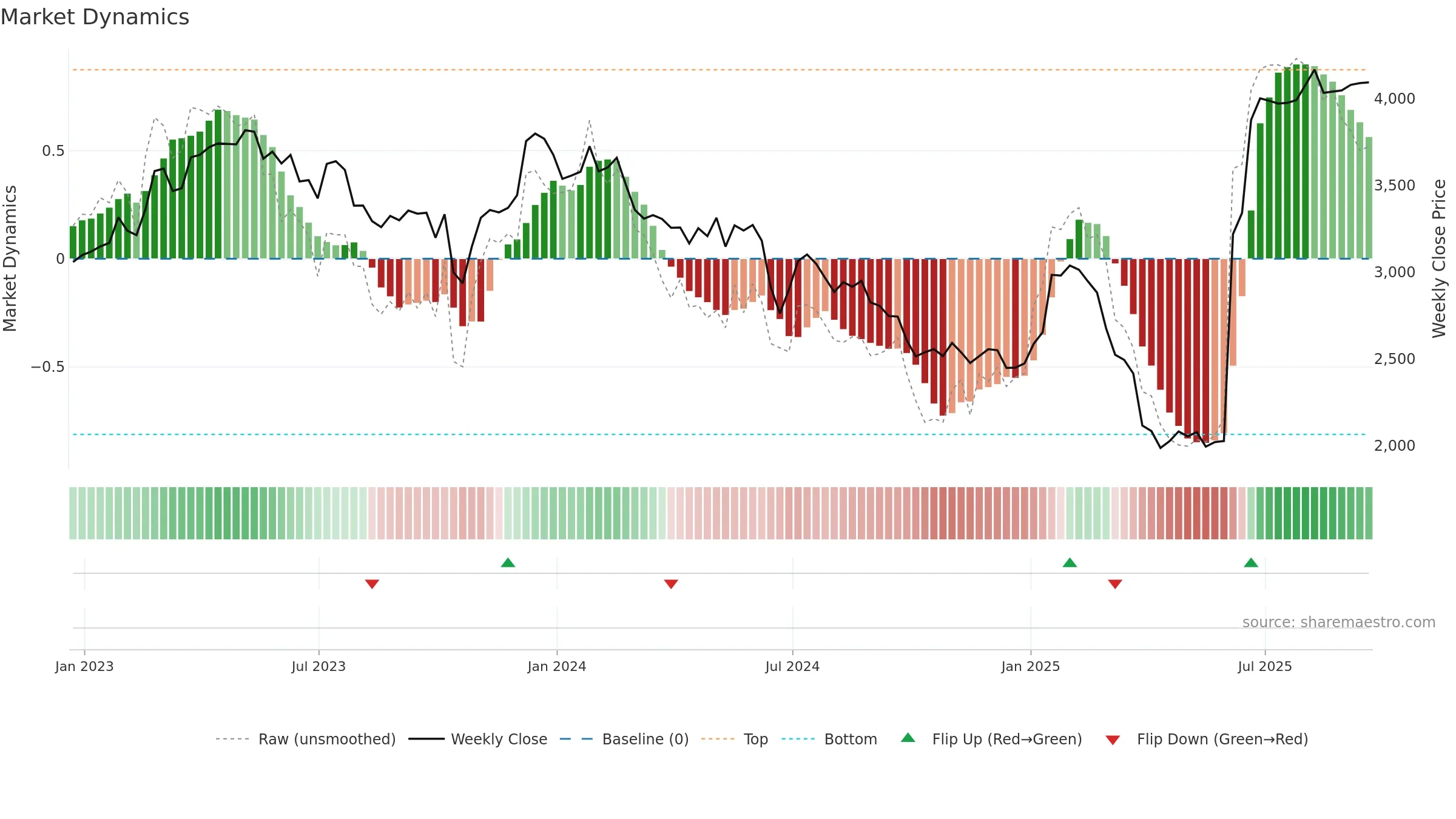Image resolution: width=1456 pixels, height=819 pixels.
Task: Click the 2,000 price axis label
Action: click(1395, 445)
